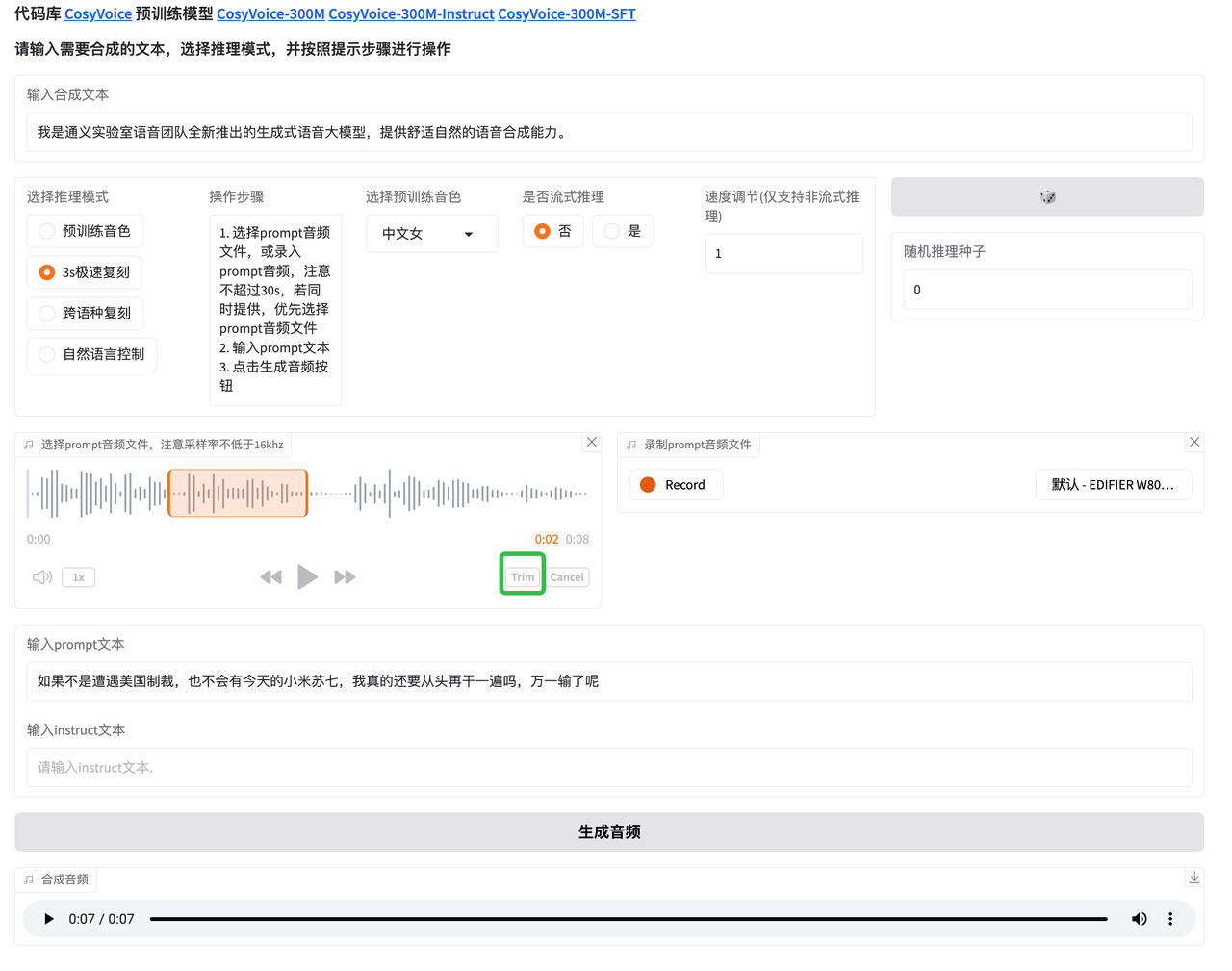Open the 中文女 pretrained voice dropdown
This screenshot has height=971, width=1232.
pos(430,234)
